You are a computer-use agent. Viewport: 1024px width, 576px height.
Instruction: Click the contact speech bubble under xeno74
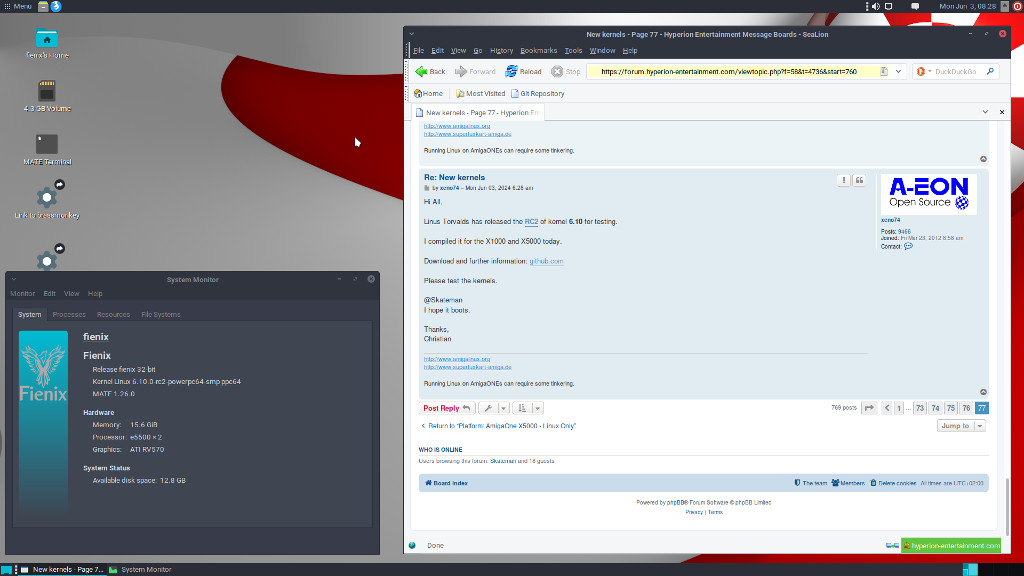908,246
